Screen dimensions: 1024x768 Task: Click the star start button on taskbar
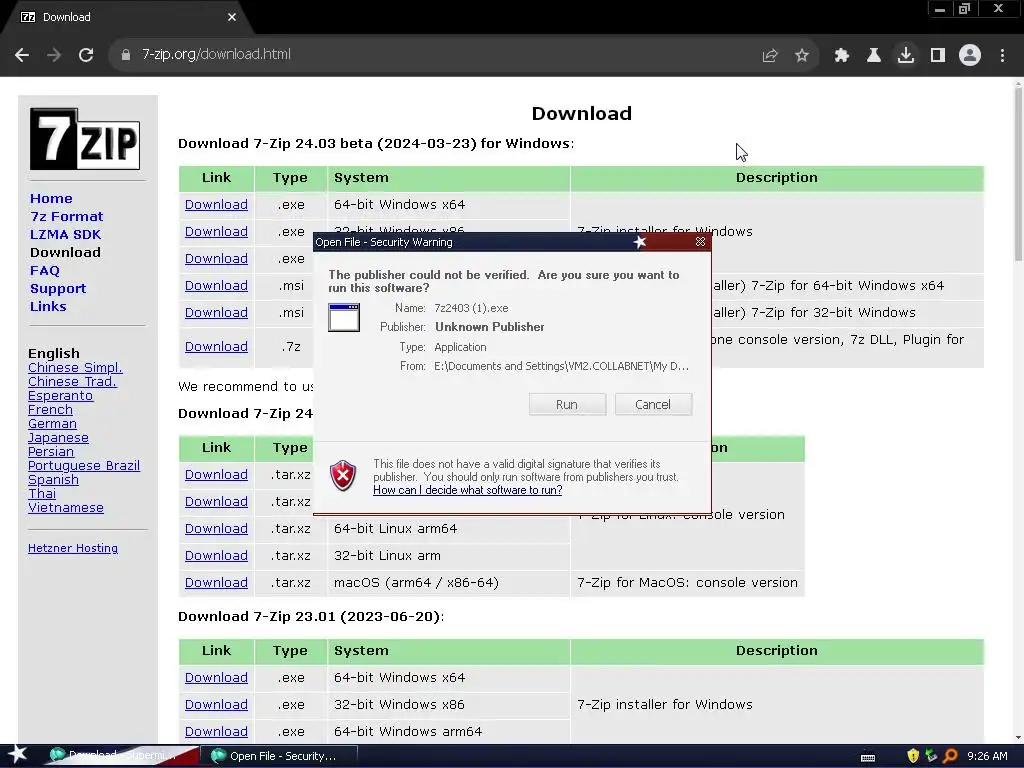coord(18,754)
